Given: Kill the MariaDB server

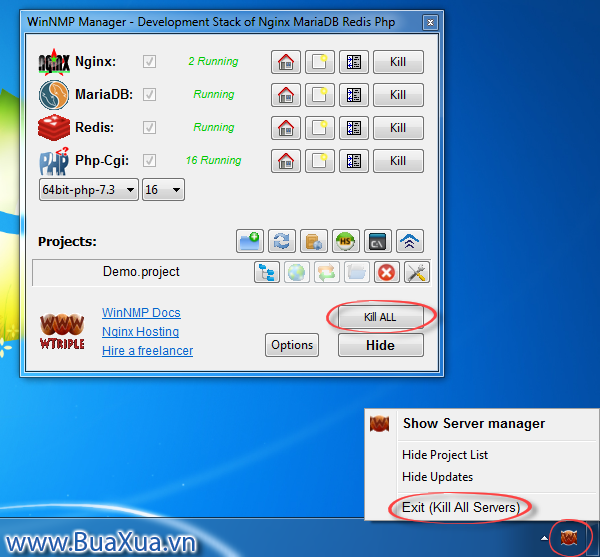Looking at the screenshot, I should coord(398,94).
